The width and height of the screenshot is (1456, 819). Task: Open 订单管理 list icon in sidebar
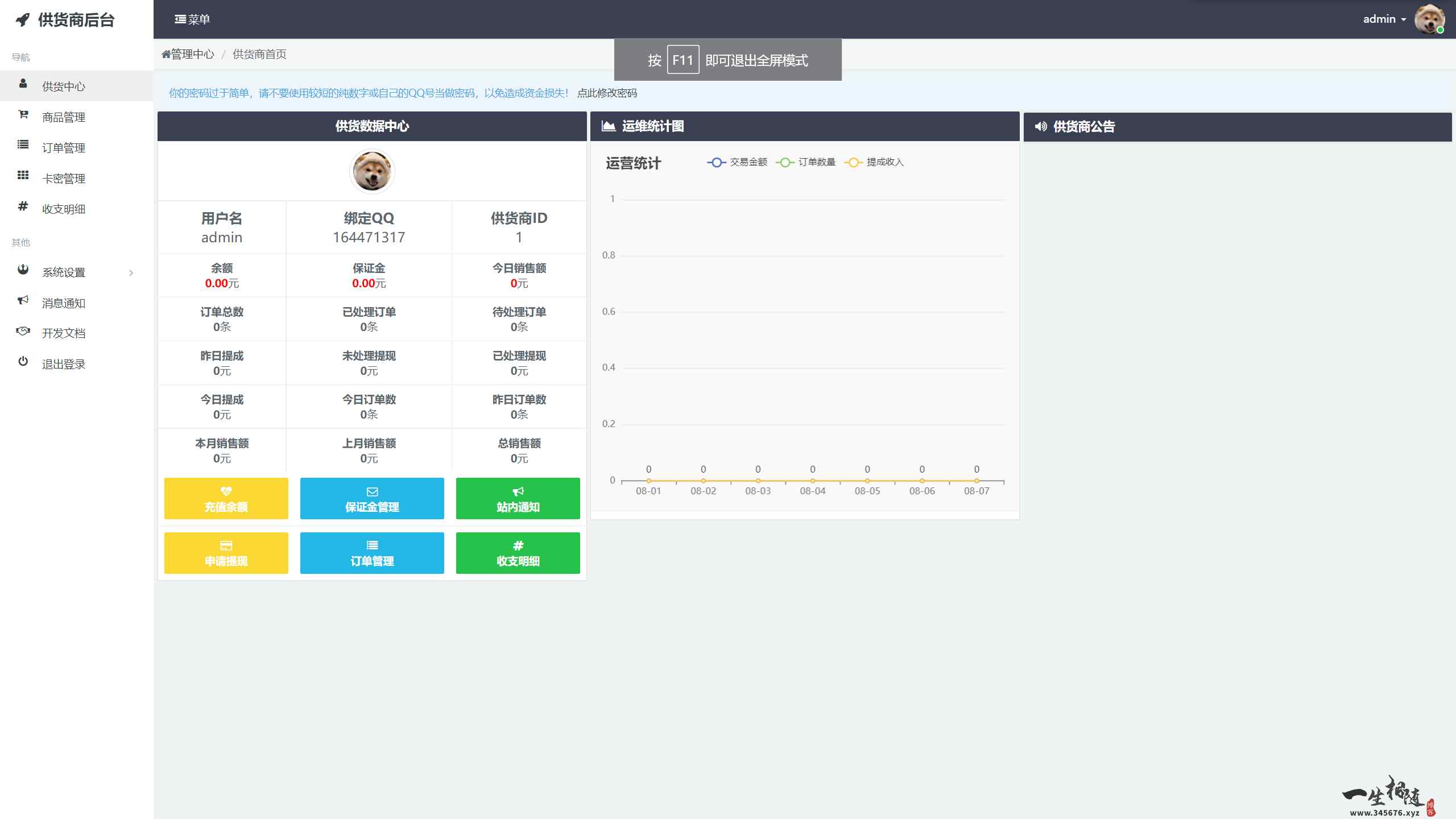tap(23, 147)
